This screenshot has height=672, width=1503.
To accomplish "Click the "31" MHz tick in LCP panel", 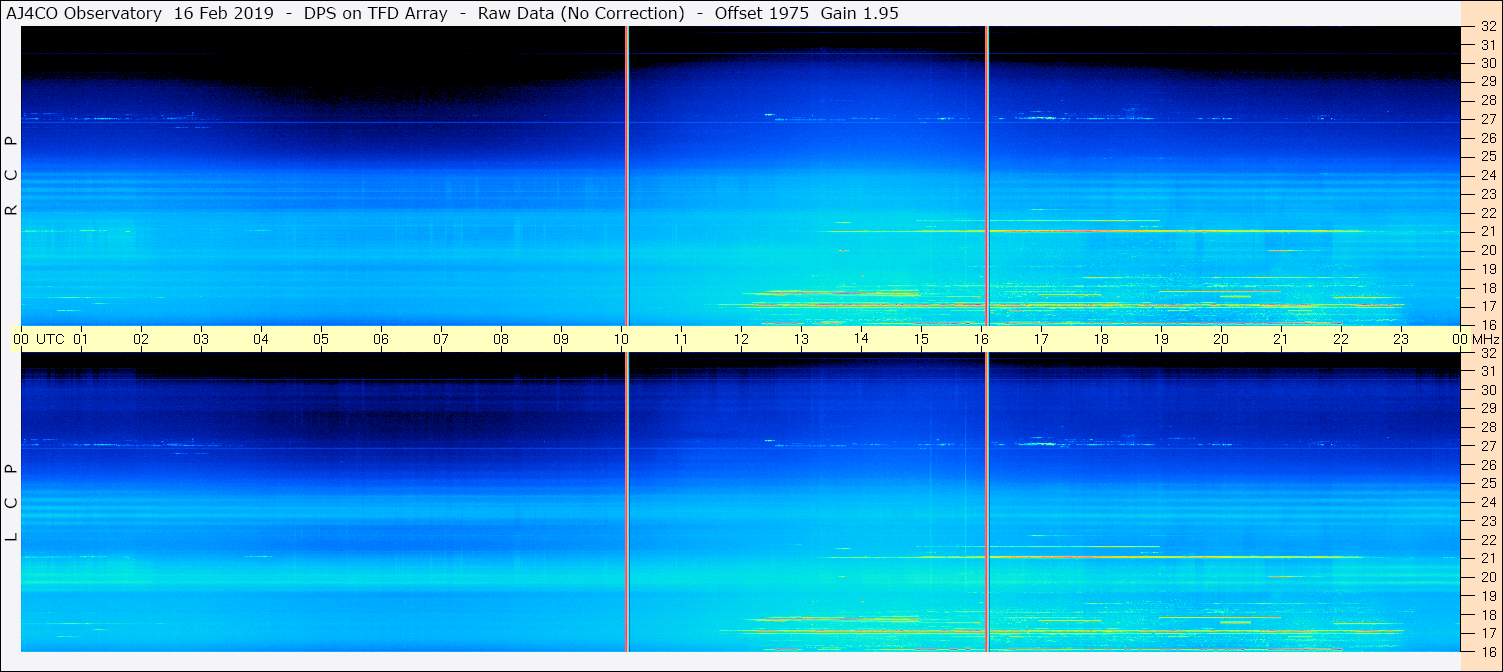I will [x=1486, y=371].
